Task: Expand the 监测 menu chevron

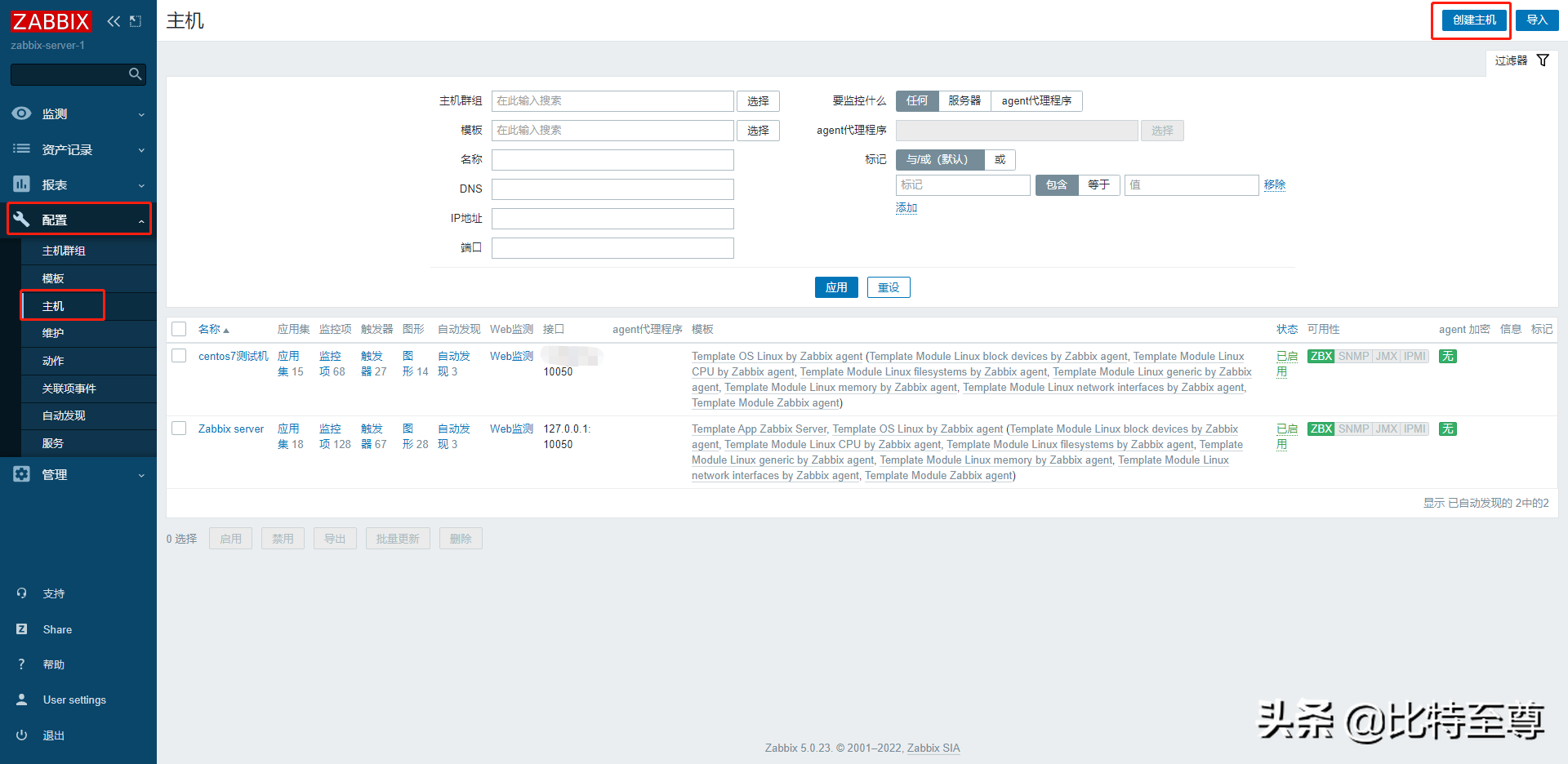Action: click(x=141, y=114)
